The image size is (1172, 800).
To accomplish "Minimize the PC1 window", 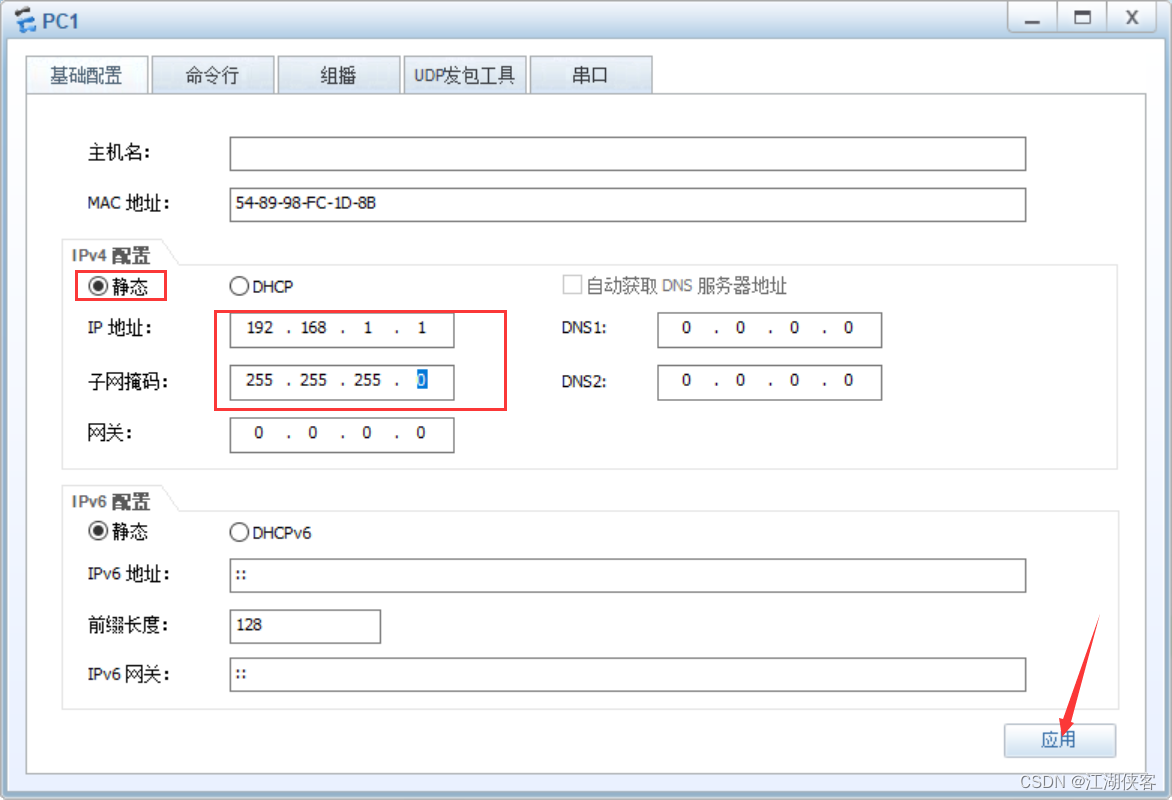I will tap(1032, 17).
